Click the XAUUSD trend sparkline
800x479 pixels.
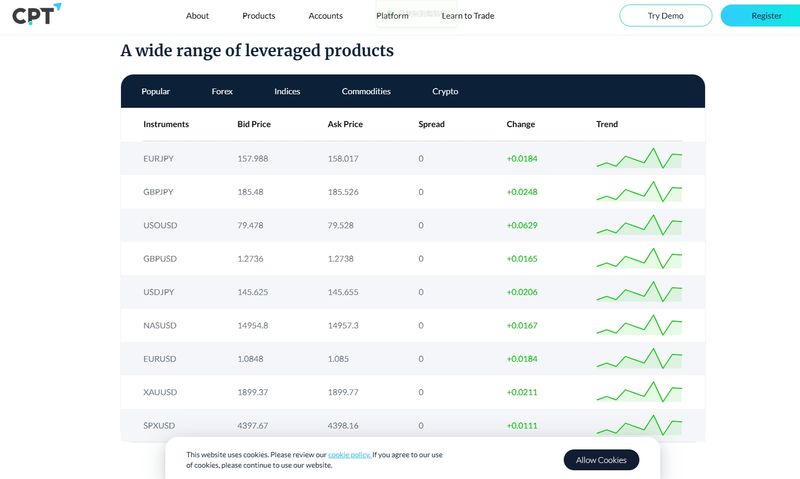pyautogui.click(x=639, y=392)
